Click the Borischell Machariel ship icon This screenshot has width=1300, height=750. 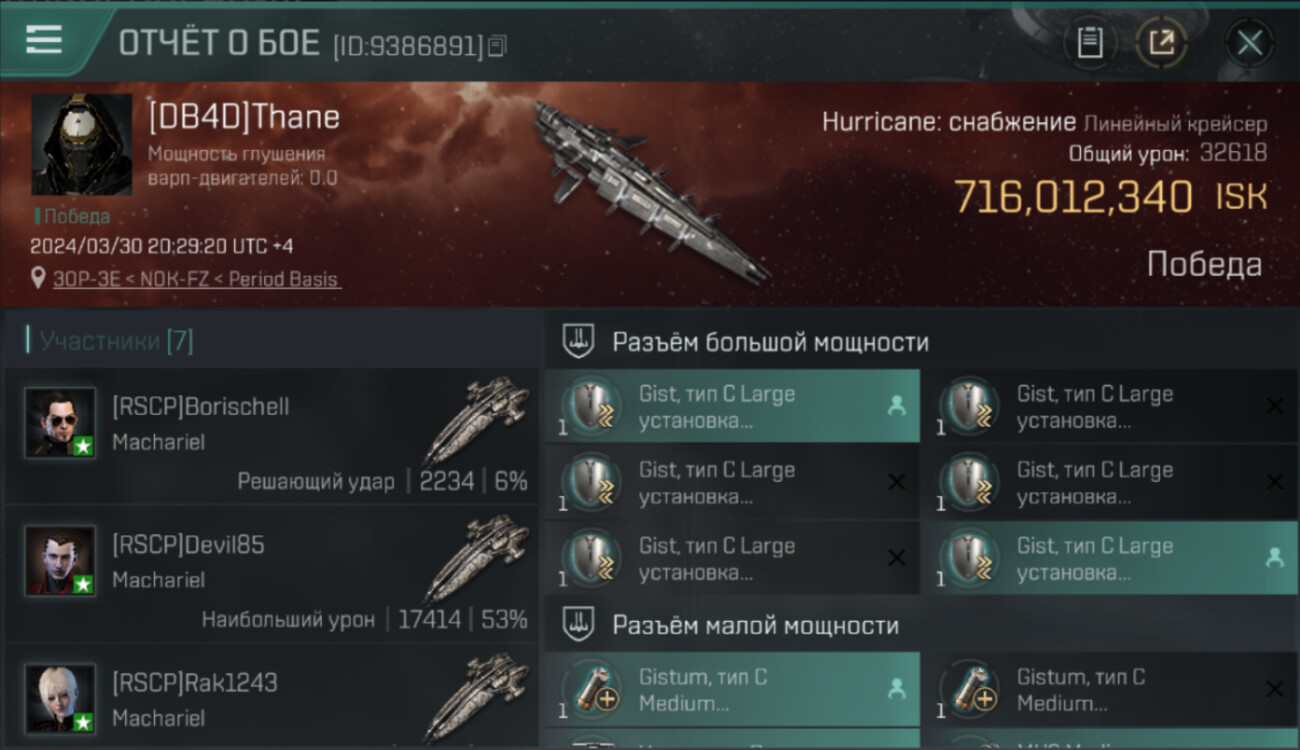point(476,420)
